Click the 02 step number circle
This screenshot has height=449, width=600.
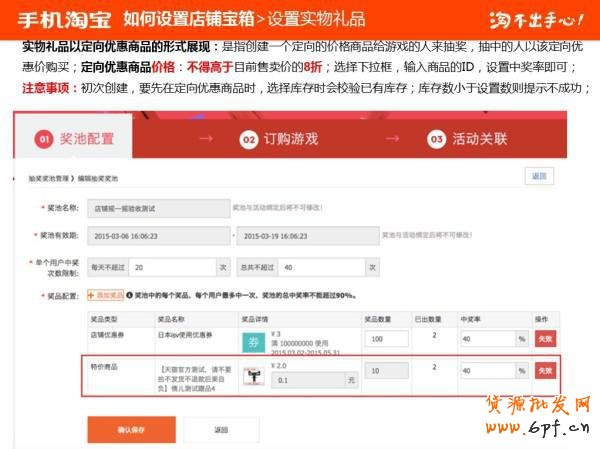(248, 140)
